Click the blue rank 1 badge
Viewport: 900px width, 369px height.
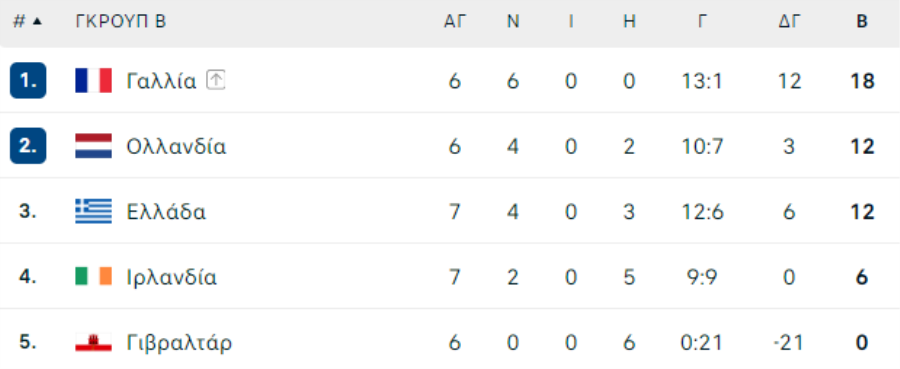click(28, 80)
